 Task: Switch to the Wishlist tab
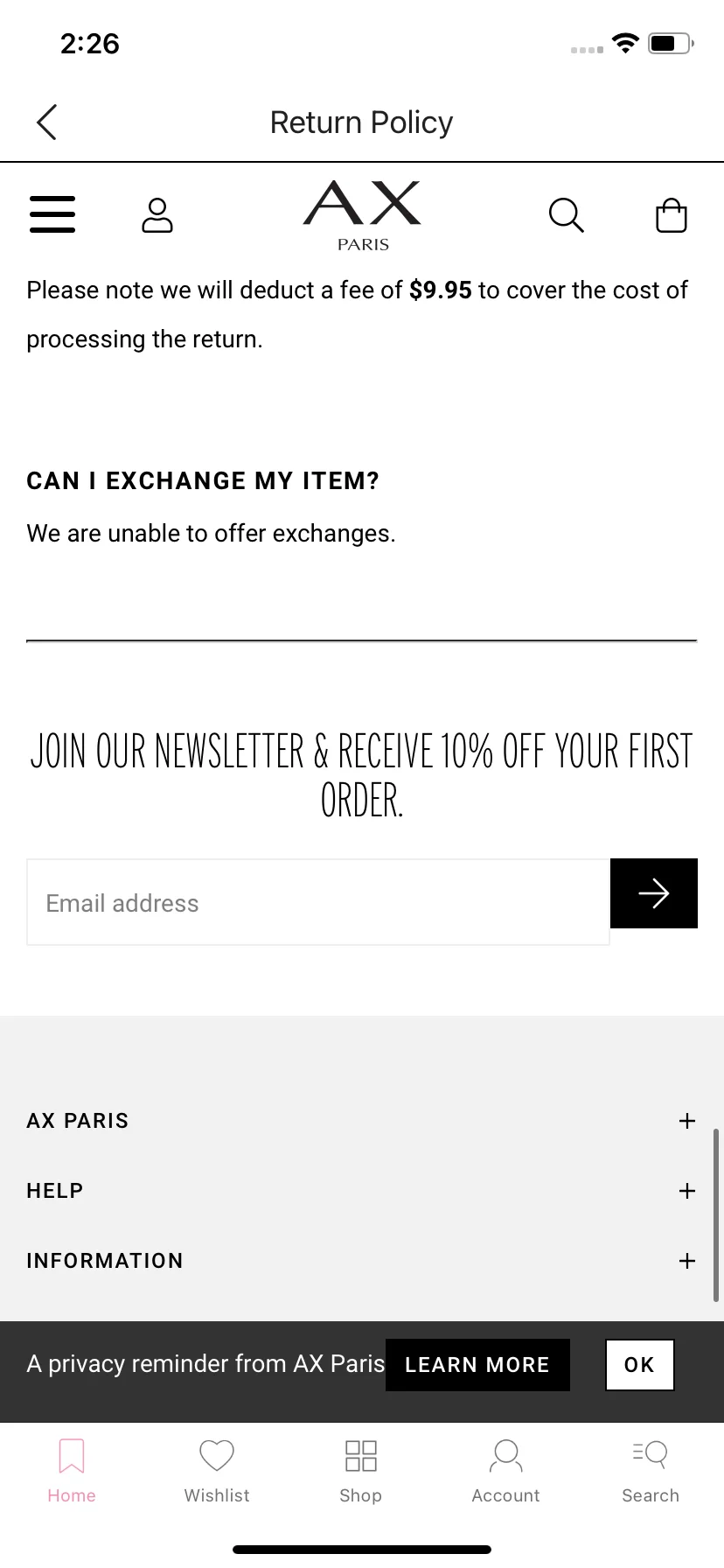pos(217,1470)
